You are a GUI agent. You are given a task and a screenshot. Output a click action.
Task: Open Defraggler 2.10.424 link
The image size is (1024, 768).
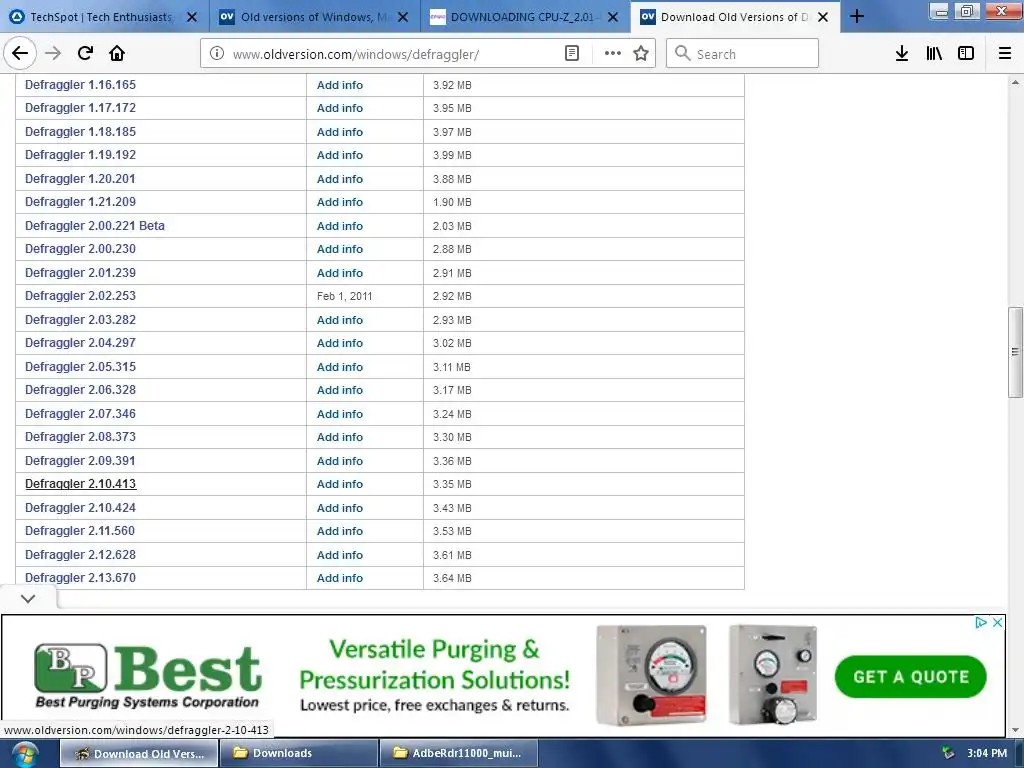[80, 508]
